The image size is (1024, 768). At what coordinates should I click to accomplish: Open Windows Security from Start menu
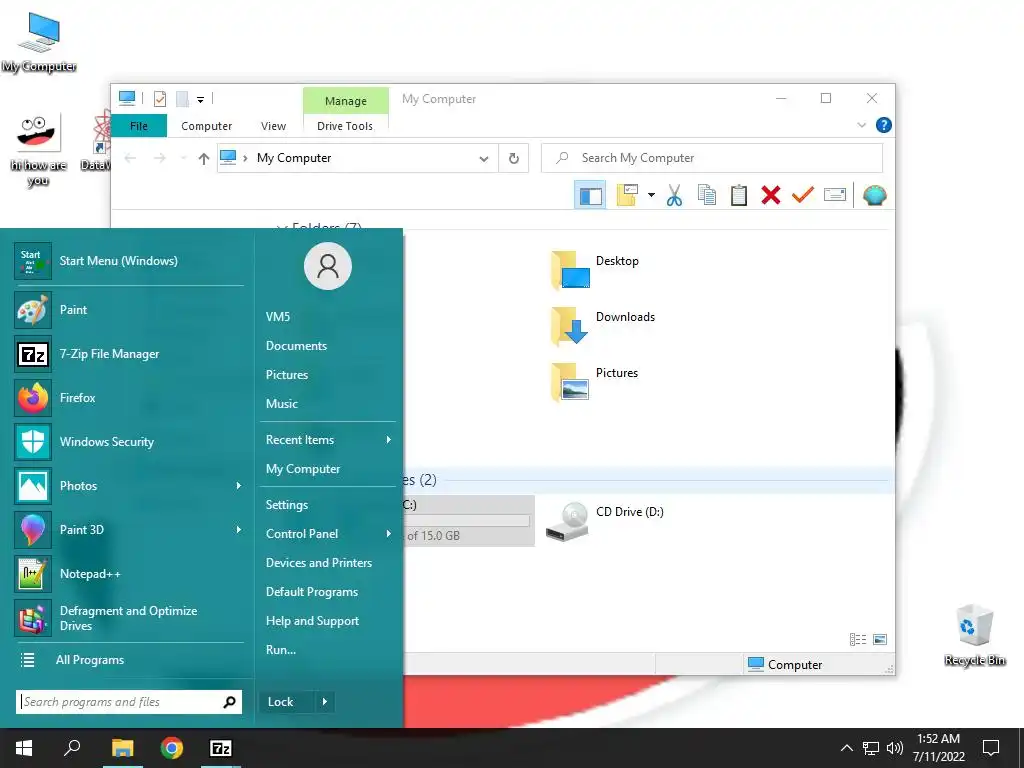[129, 441]
